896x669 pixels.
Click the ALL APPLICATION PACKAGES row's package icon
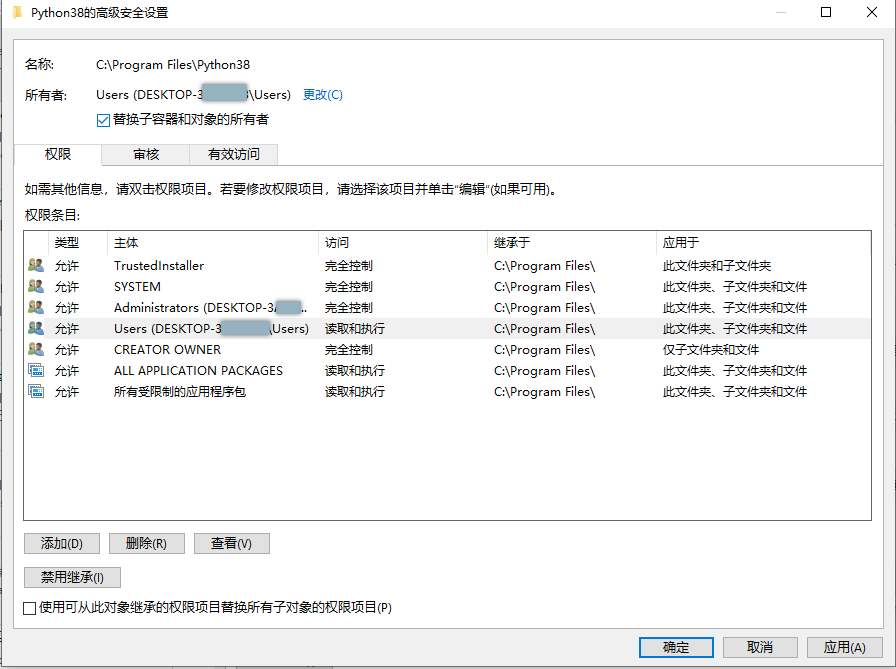(x=36, y=371)
